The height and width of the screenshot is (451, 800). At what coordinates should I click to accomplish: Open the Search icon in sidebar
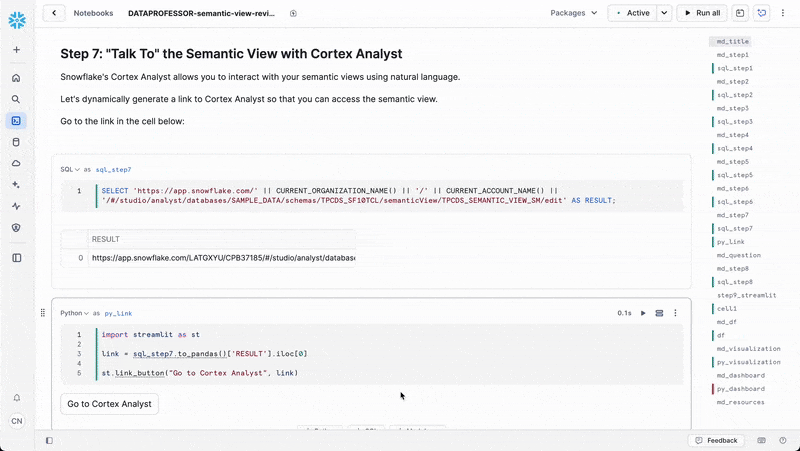(x=16, y=99)
